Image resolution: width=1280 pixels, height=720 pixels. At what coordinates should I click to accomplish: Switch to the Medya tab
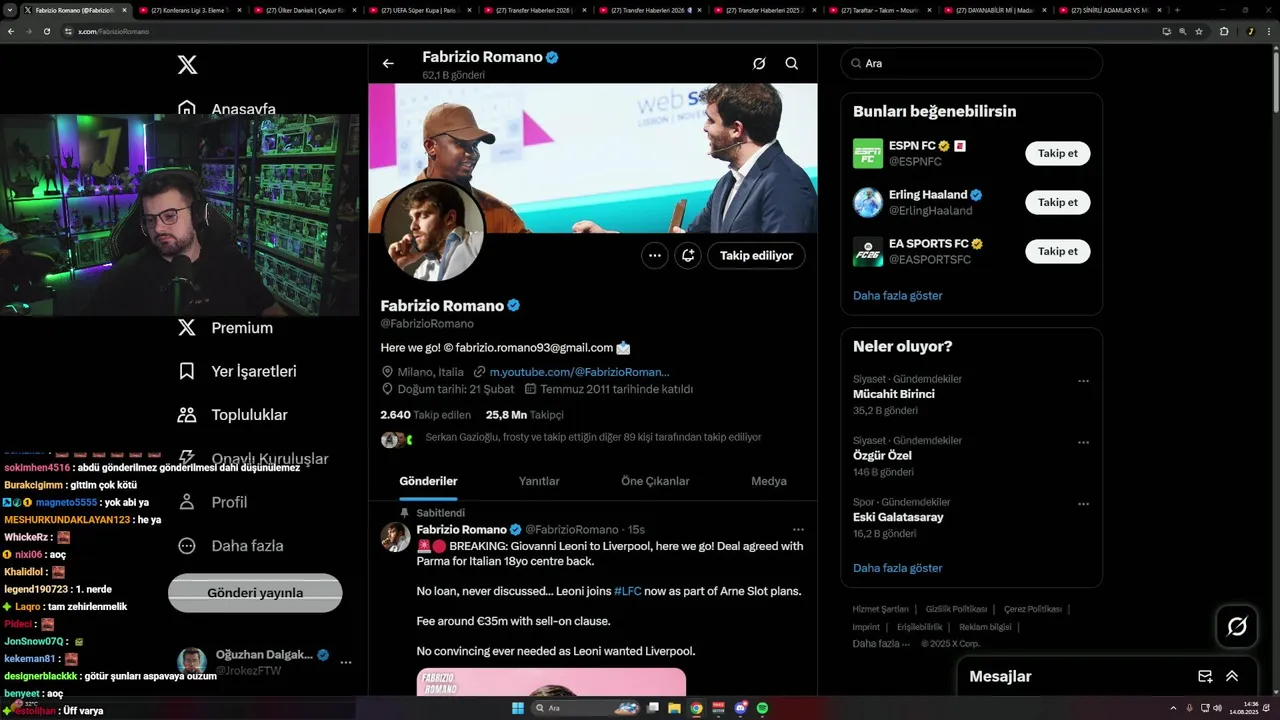(769, 481)
